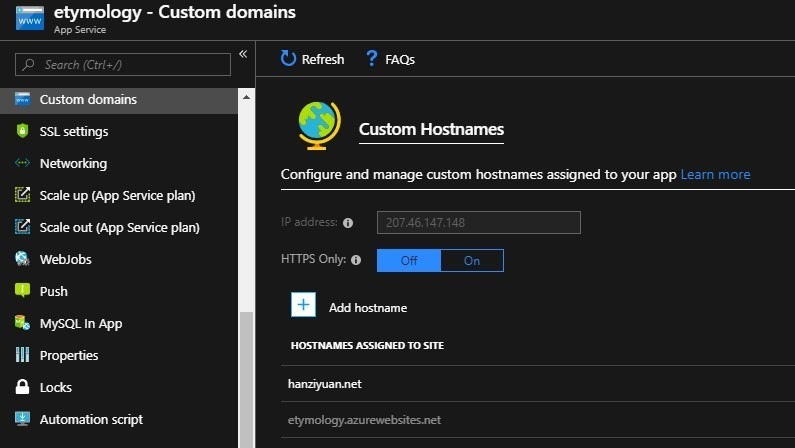Select hostname hanziyuan.net row

[538, 384]
